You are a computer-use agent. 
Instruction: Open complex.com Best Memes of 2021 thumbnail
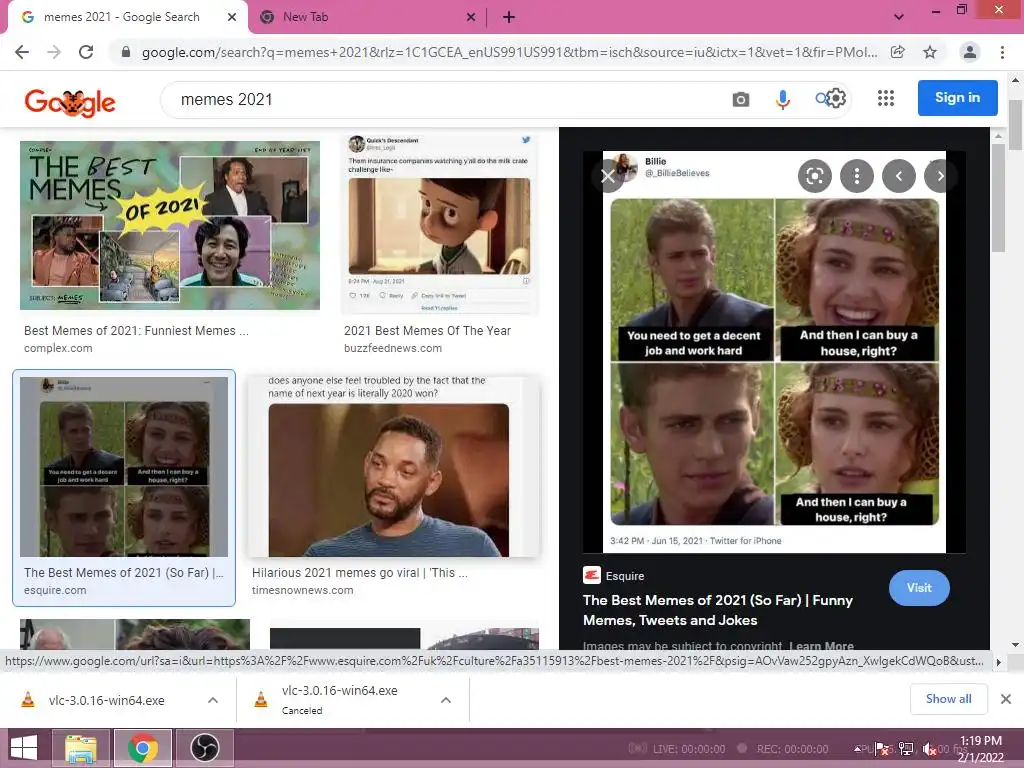pyautogui.click(x=170, y=225)
